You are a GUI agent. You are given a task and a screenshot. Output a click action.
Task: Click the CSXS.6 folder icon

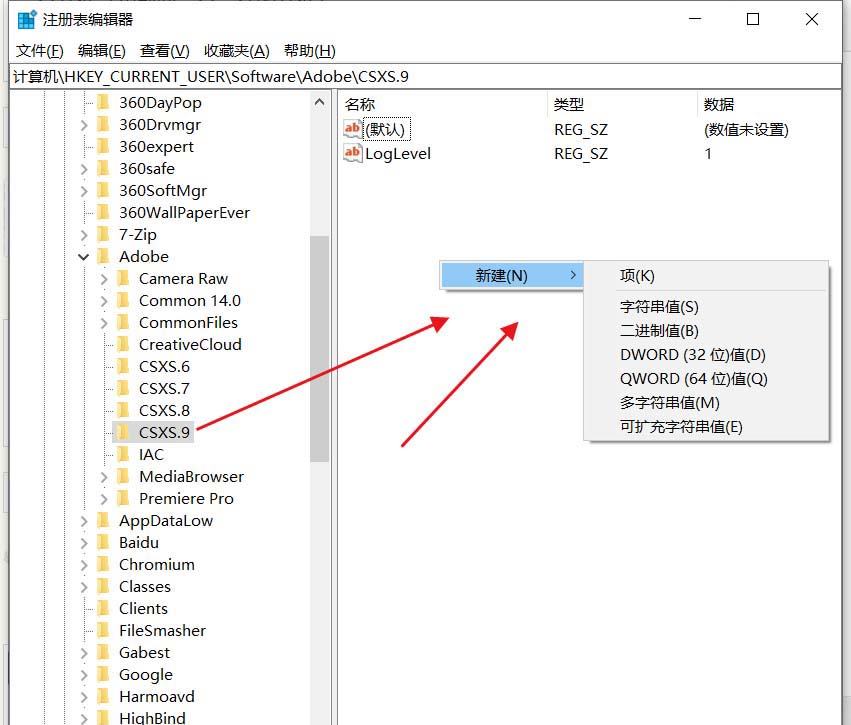coord(123,366)
